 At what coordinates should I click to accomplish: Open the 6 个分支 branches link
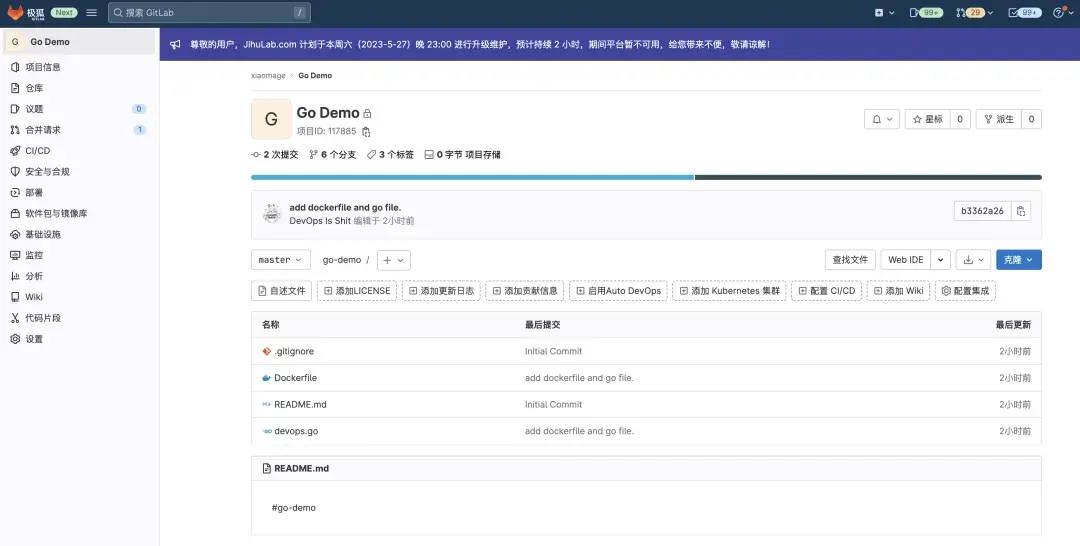pyautogui.click(x=333, y=155)
